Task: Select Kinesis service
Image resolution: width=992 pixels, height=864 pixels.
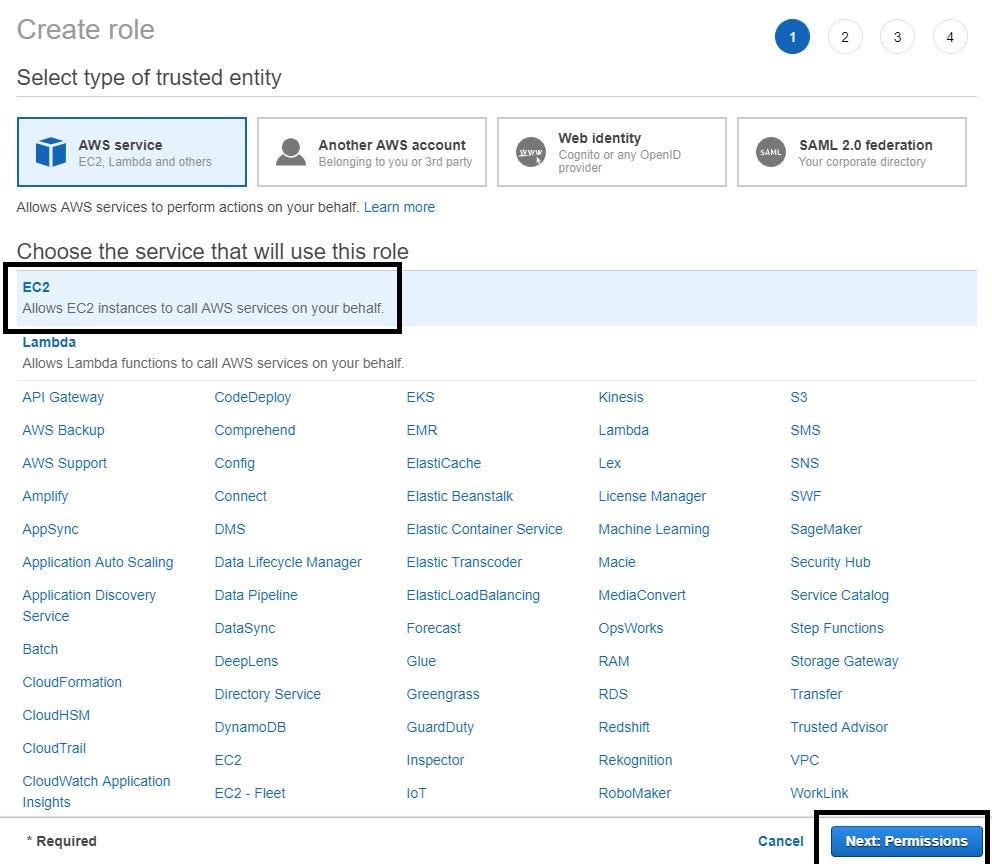Action: tap(621, 397)
